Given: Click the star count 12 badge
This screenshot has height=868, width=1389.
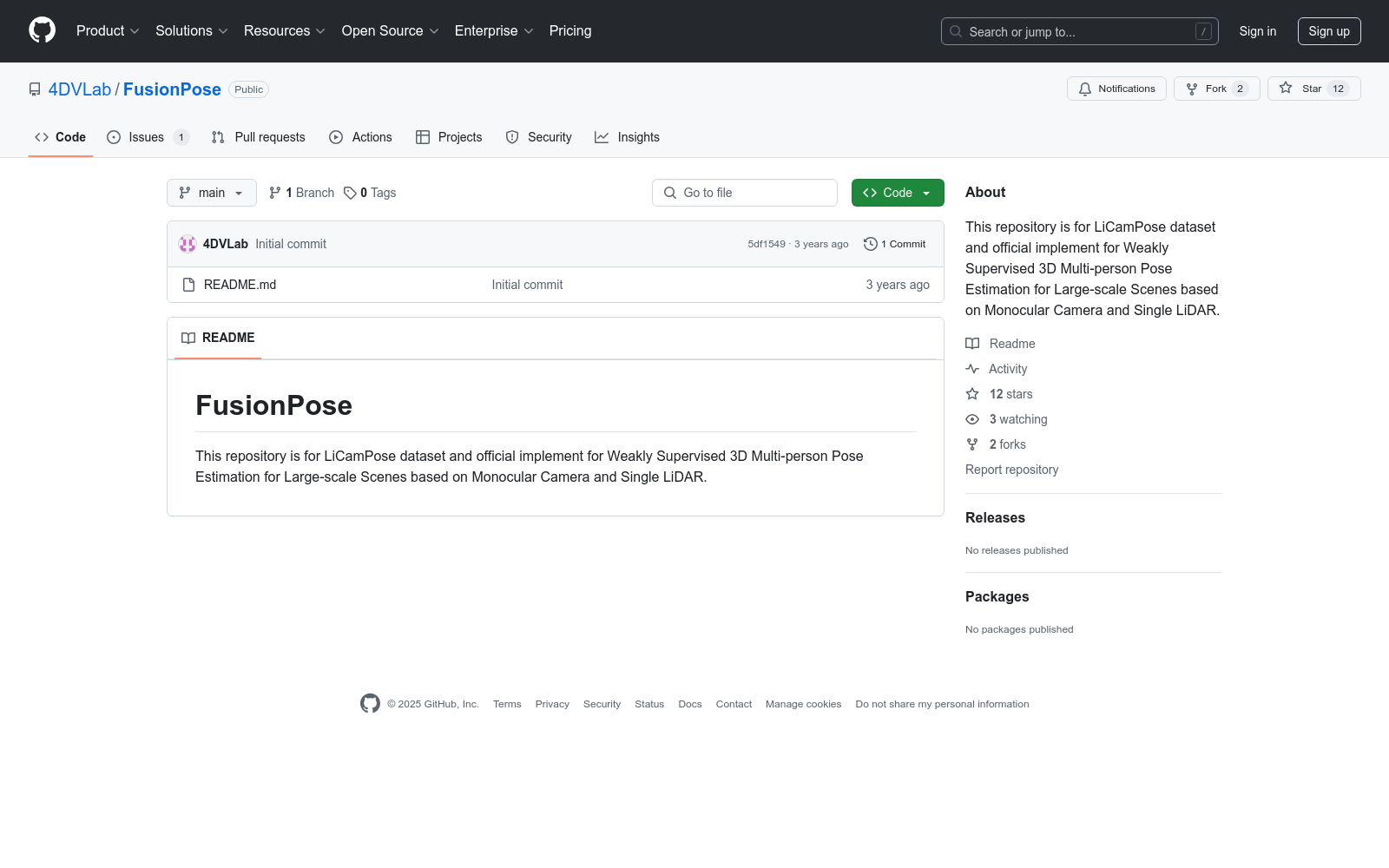Looking at the screenshot, I should coord(1338,89).
